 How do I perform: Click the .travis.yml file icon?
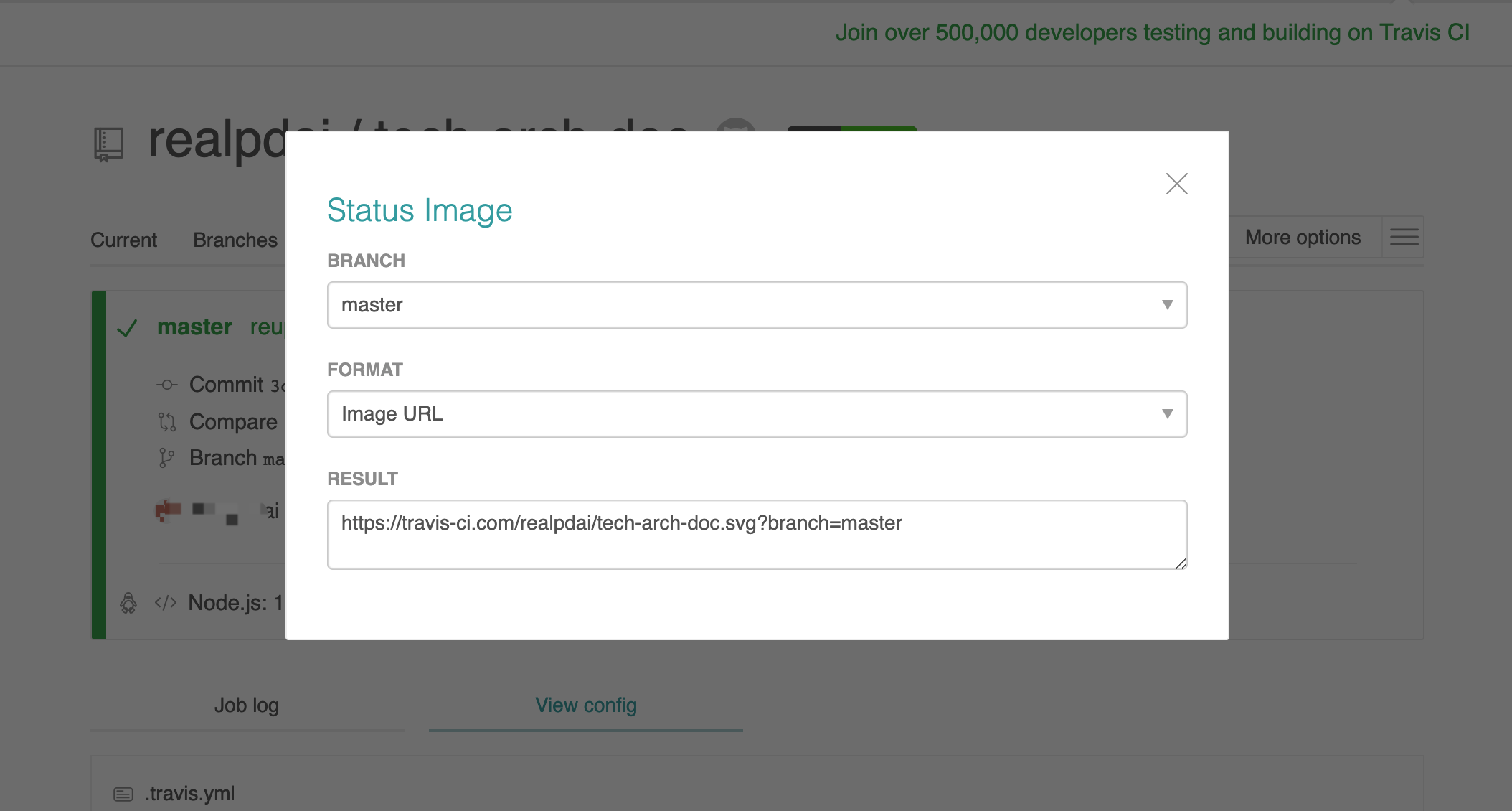point(123,794)
